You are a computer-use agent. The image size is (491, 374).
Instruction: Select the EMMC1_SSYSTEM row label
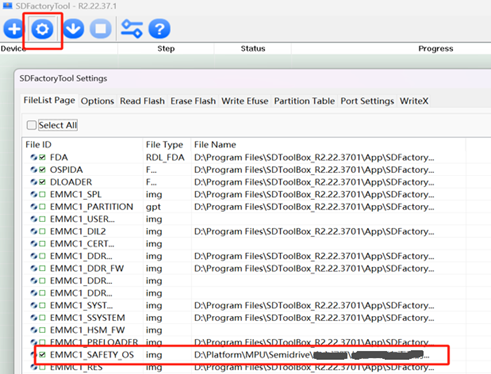87,318
